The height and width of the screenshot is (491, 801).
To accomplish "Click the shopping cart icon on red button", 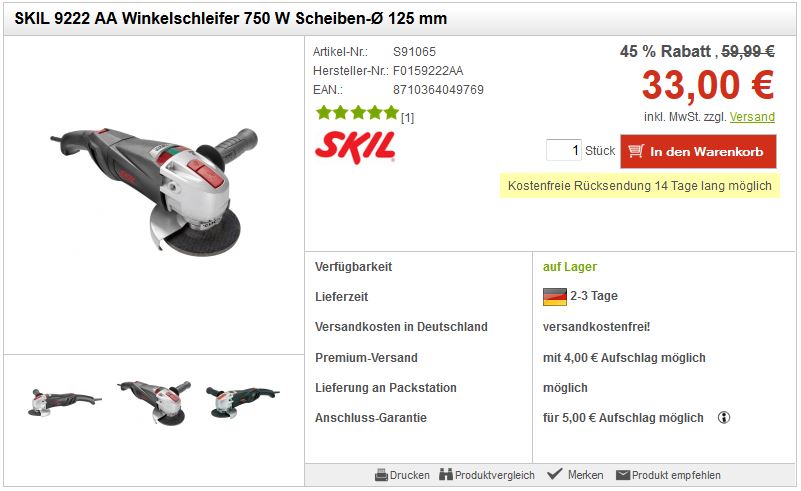I will (635, 151).
